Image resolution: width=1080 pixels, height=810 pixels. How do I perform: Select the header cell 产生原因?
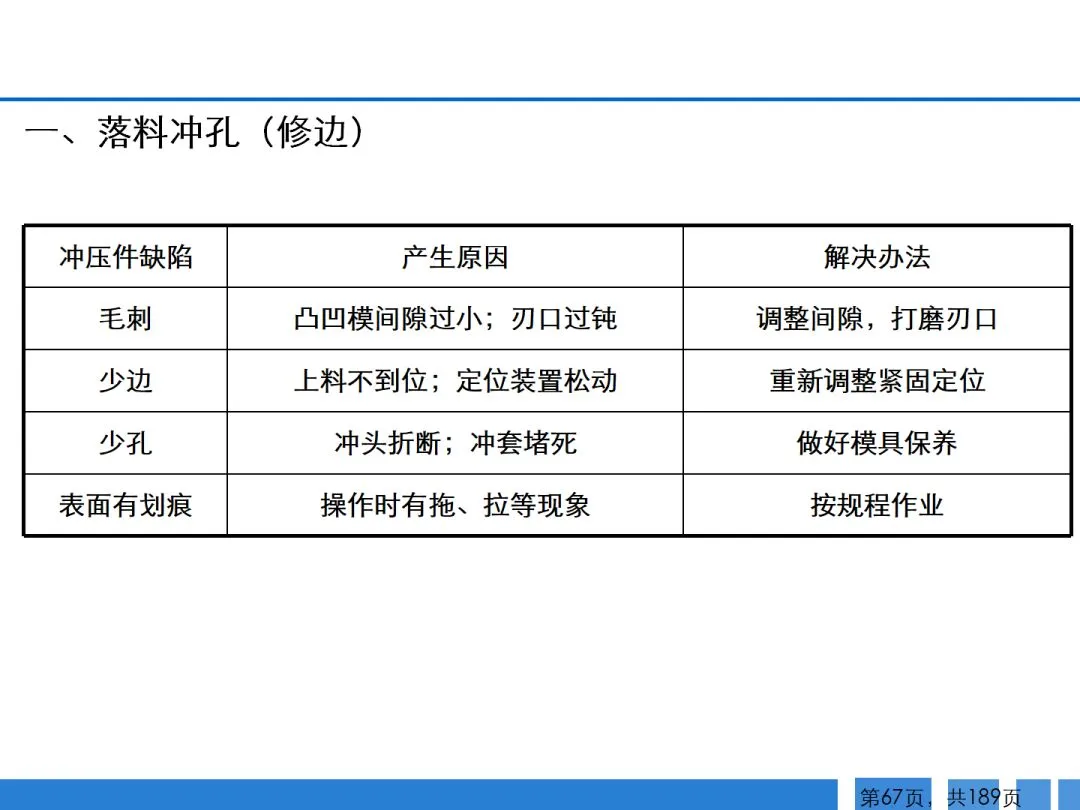coord(455,257)
